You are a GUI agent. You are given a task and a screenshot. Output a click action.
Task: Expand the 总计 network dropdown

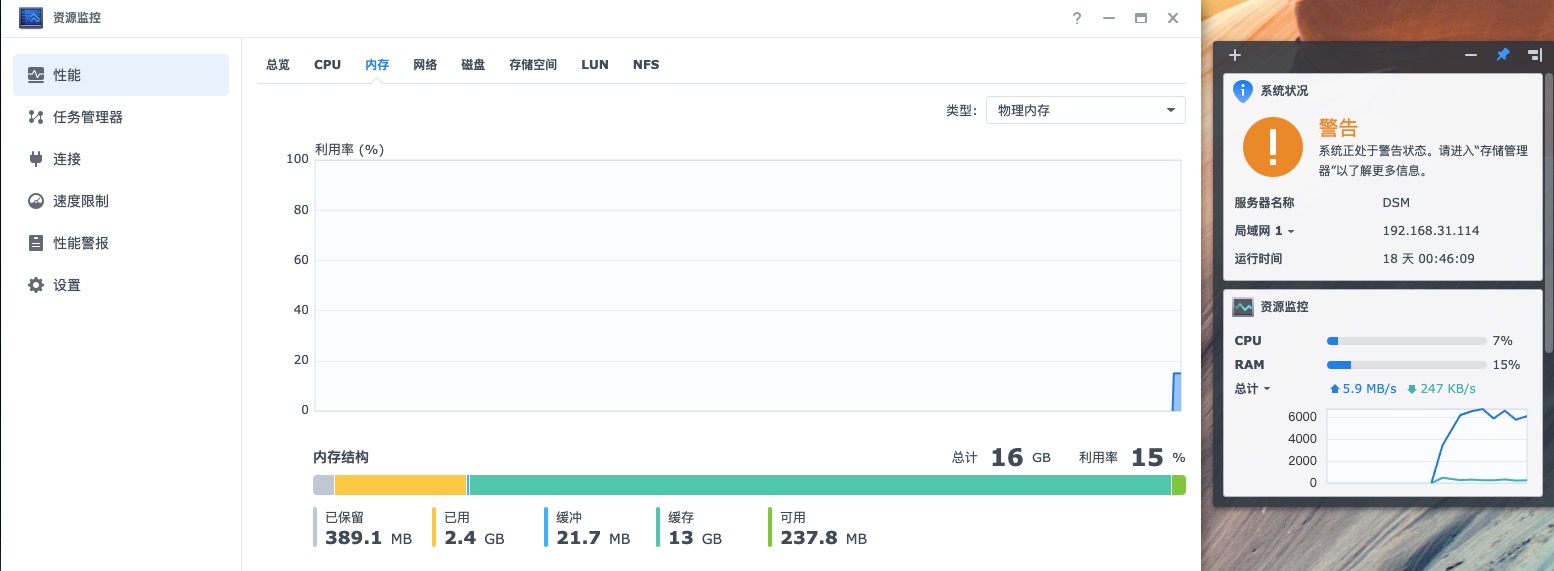coord(1252,389)
